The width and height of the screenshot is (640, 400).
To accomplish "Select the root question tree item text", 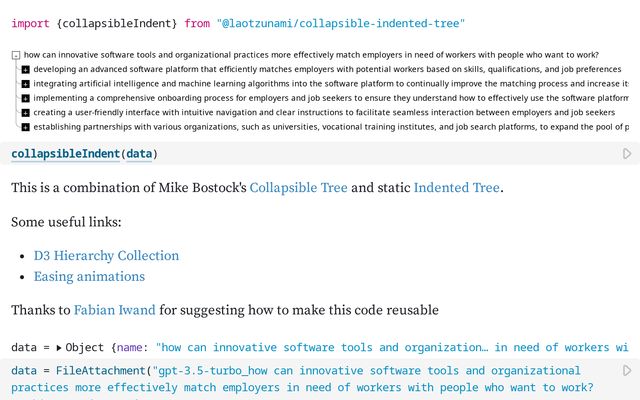I will (311, 55).
